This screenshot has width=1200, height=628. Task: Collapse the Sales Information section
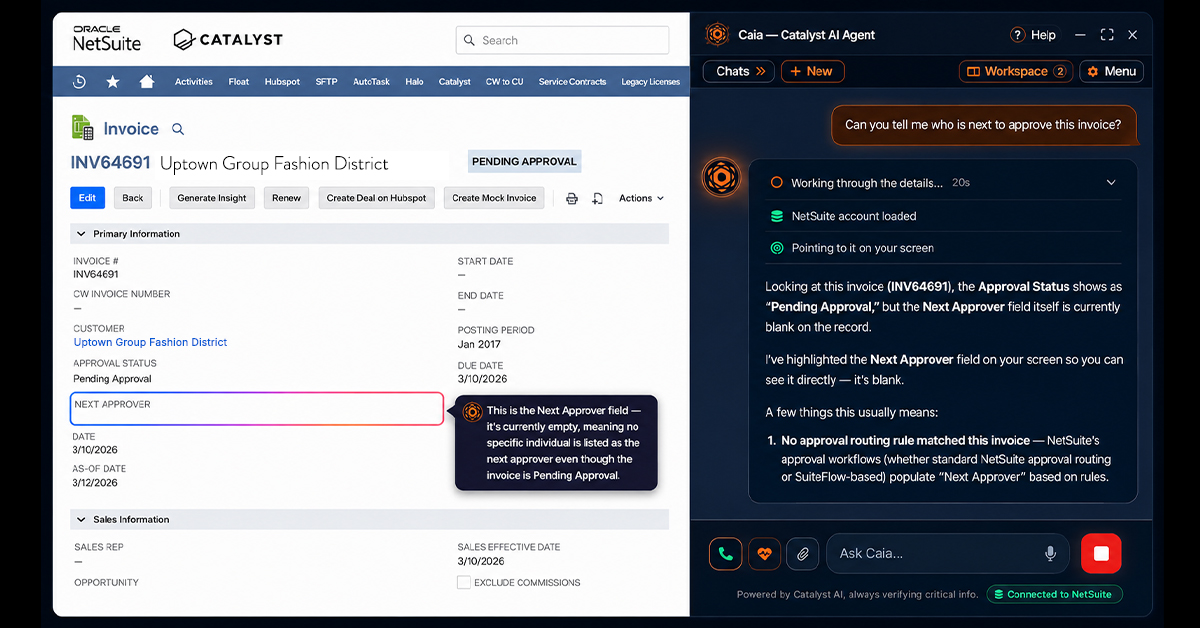click(81, 520)
